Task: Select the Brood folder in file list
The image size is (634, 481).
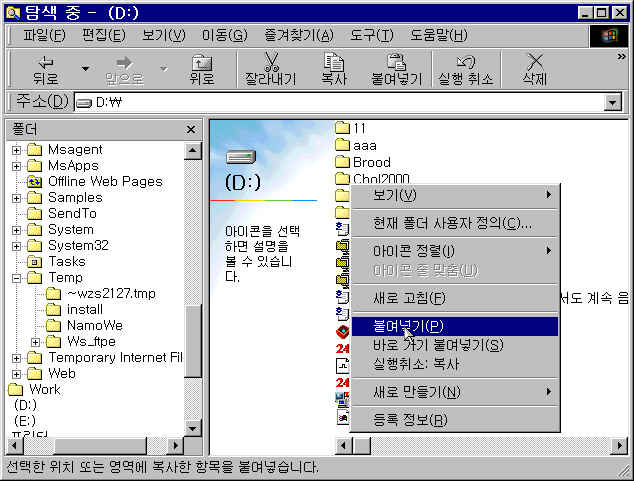Action: (x=371, y=162)
